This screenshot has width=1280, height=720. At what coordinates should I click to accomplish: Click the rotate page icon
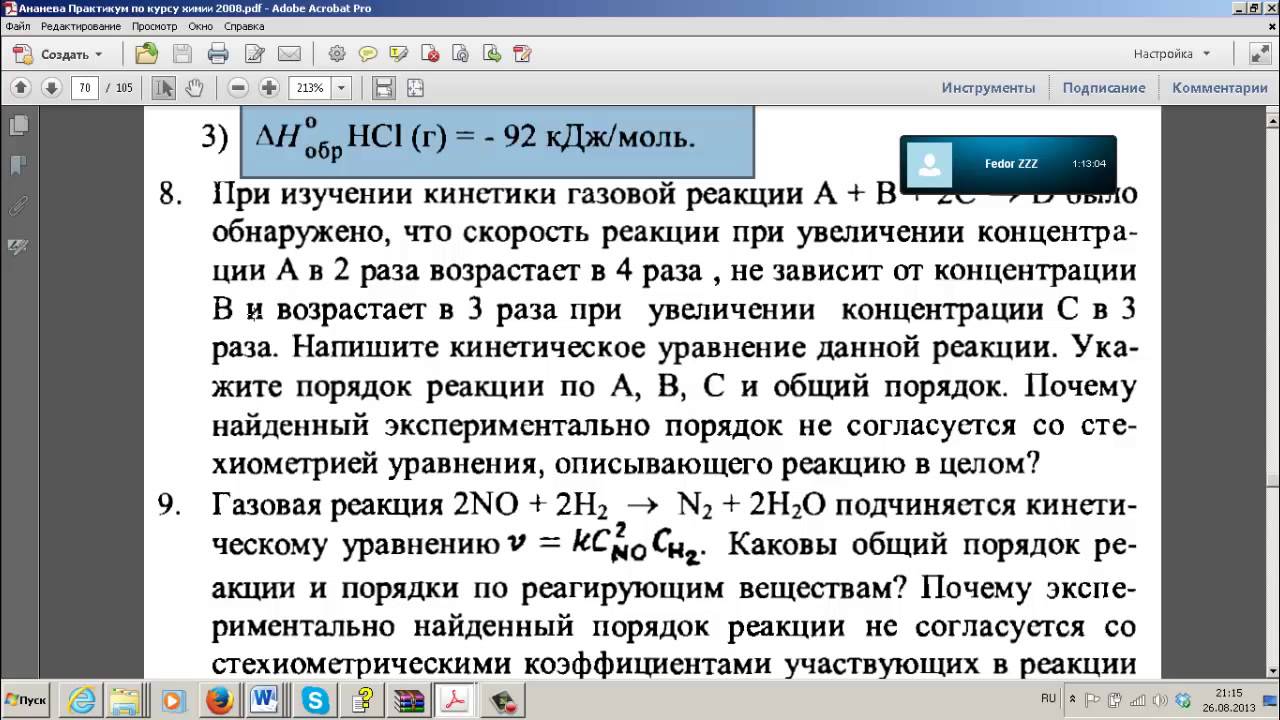pyautogui.click(x=460, y=54)
